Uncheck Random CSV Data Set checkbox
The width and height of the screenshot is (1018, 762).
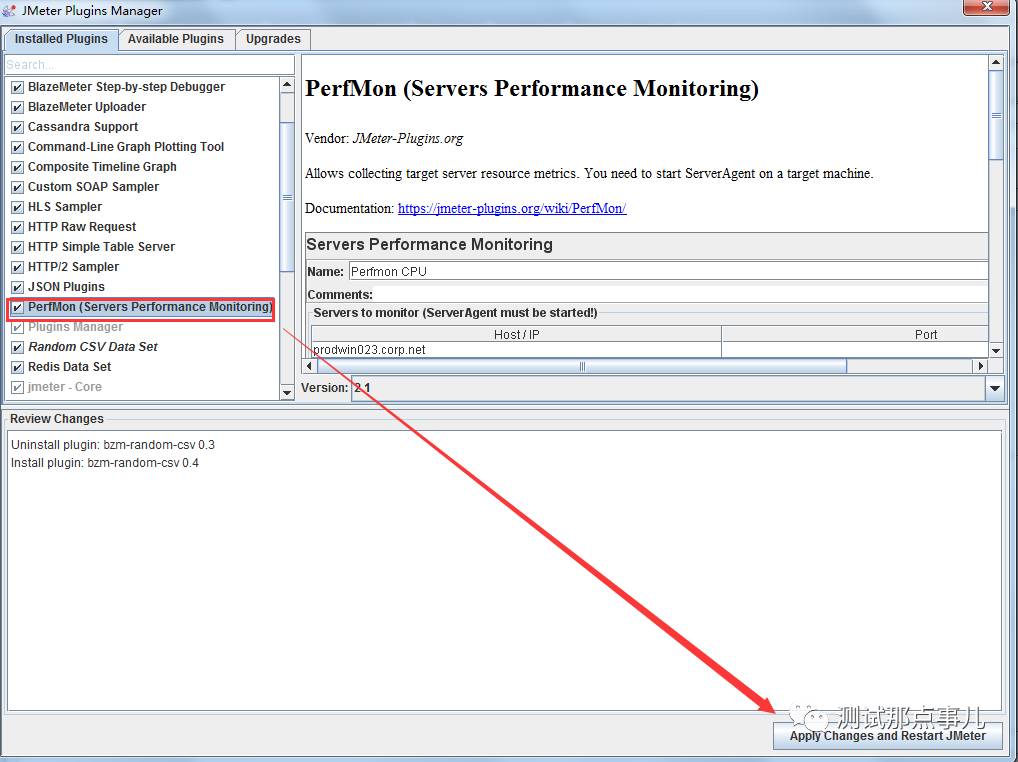(18, 348)
